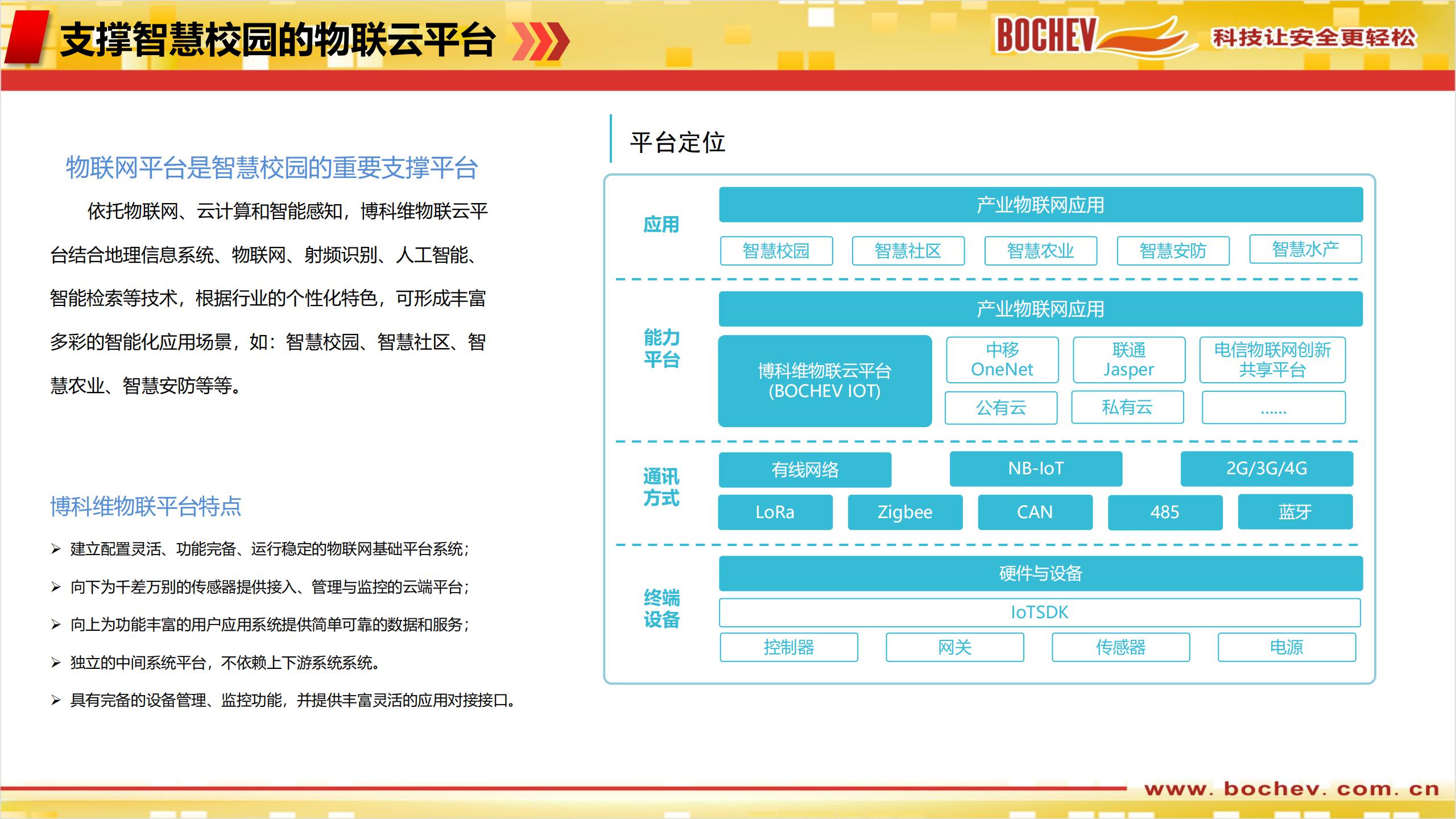Click the 智慧水产 box
The width and height of the screenshot is (1456, 819).
[x=1306, y=249]
